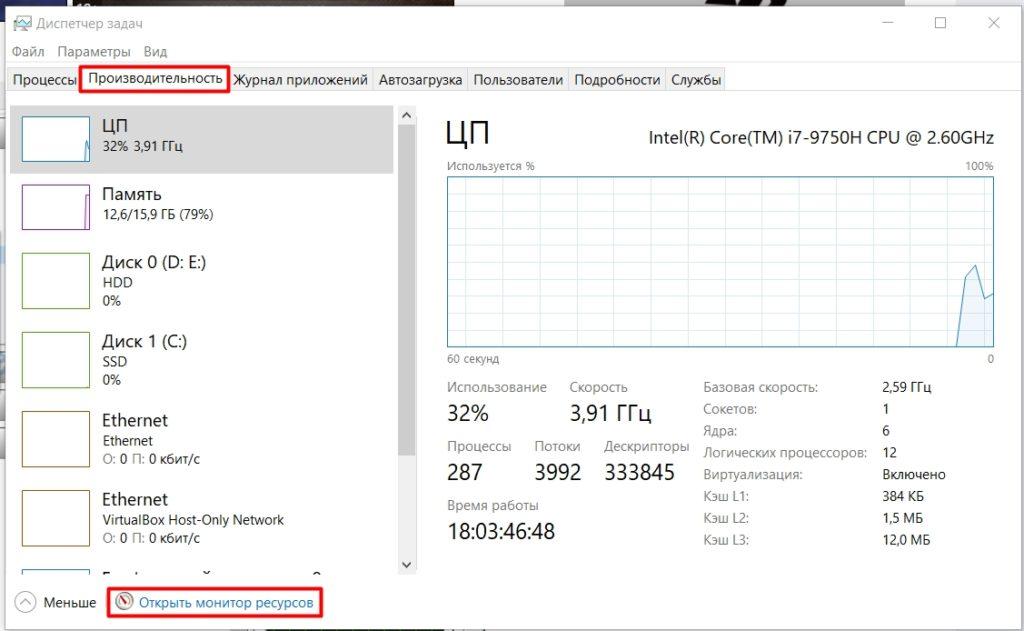Click the Кэш L2 value 1,5 МБ
The height and width of the screenshot is (631, 1024).
tap(903, 518)
